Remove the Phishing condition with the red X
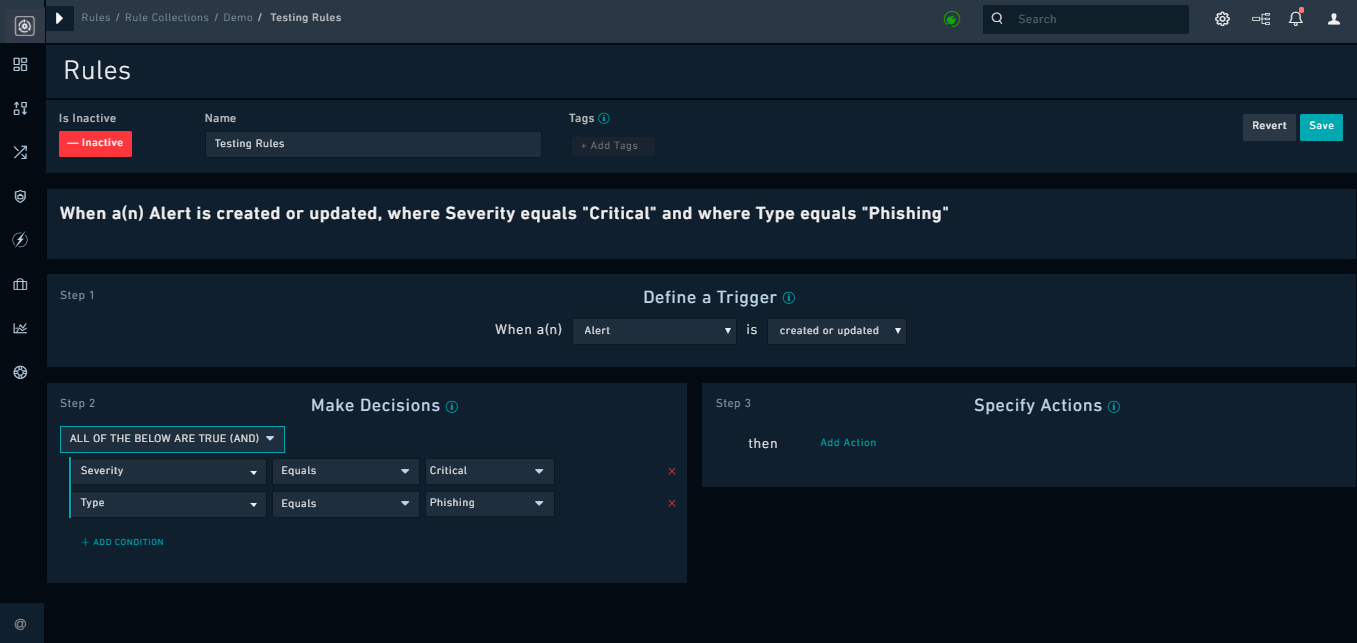Viewport: 1357px width, 643px height. pyautogui.click(x=672, y=503)
